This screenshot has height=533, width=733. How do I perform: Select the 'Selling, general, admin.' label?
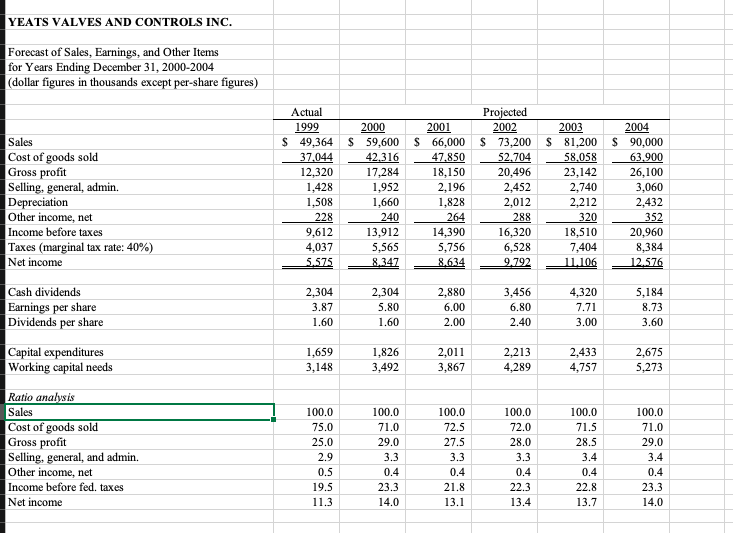(x=64, y=187)
